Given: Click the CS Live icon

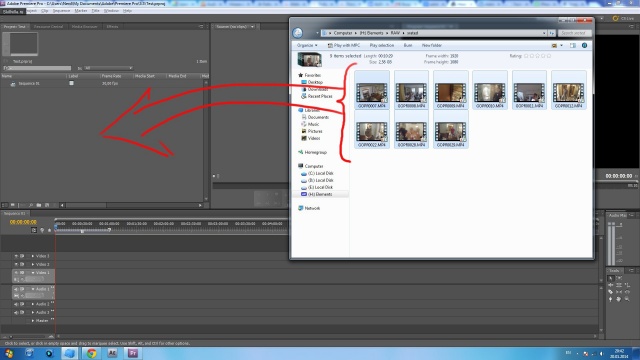Looking at the screenshot, I should pyautogui.click(x=616, y=18).
